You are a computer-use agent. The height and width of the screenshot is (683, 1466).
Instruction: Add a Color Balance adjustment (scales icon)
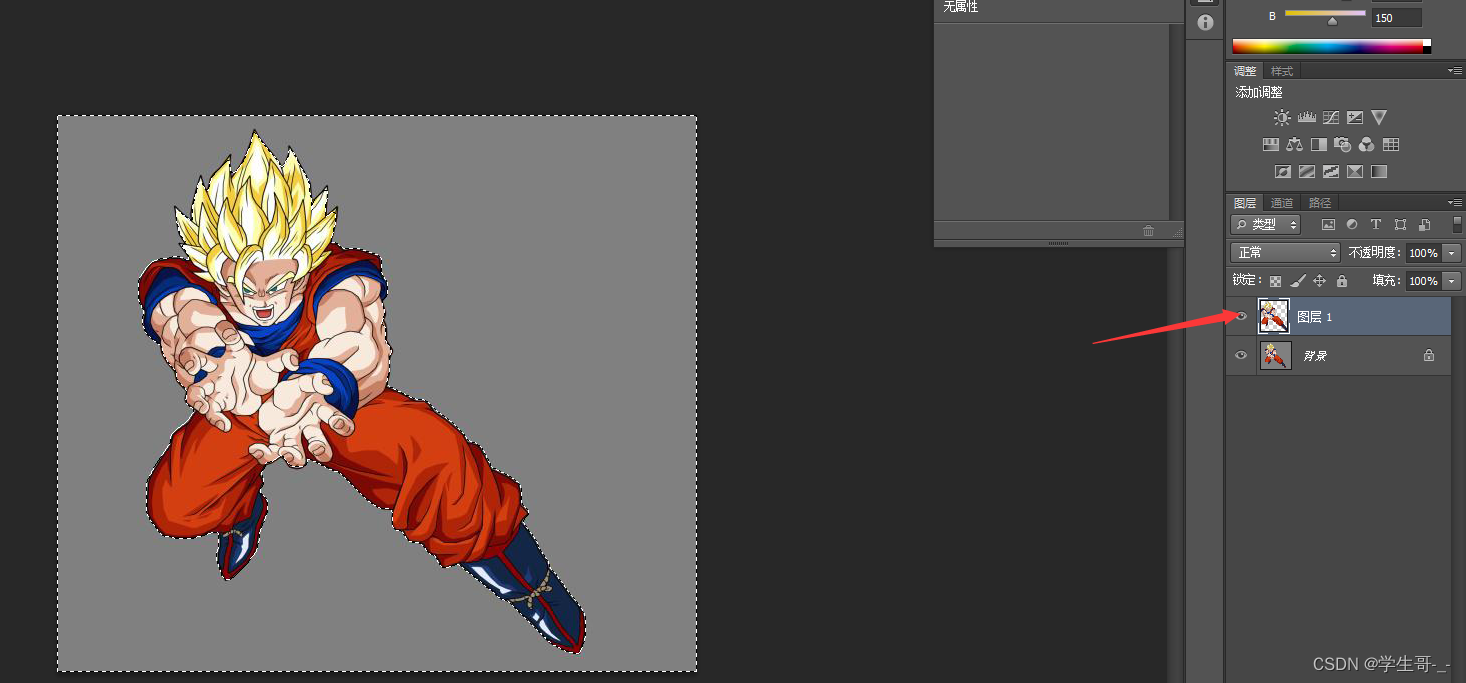1295,145
